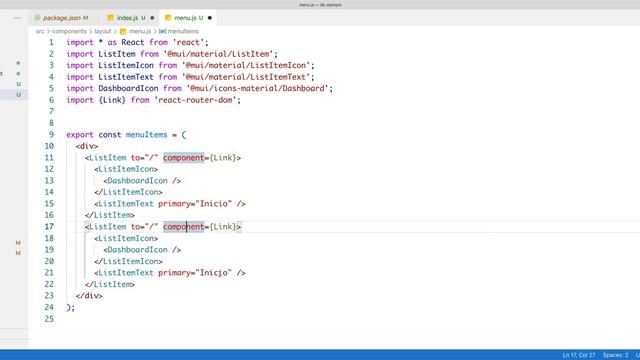
Task: Click the variable symbol icon before menuItems
Action: tap(162, 31)
